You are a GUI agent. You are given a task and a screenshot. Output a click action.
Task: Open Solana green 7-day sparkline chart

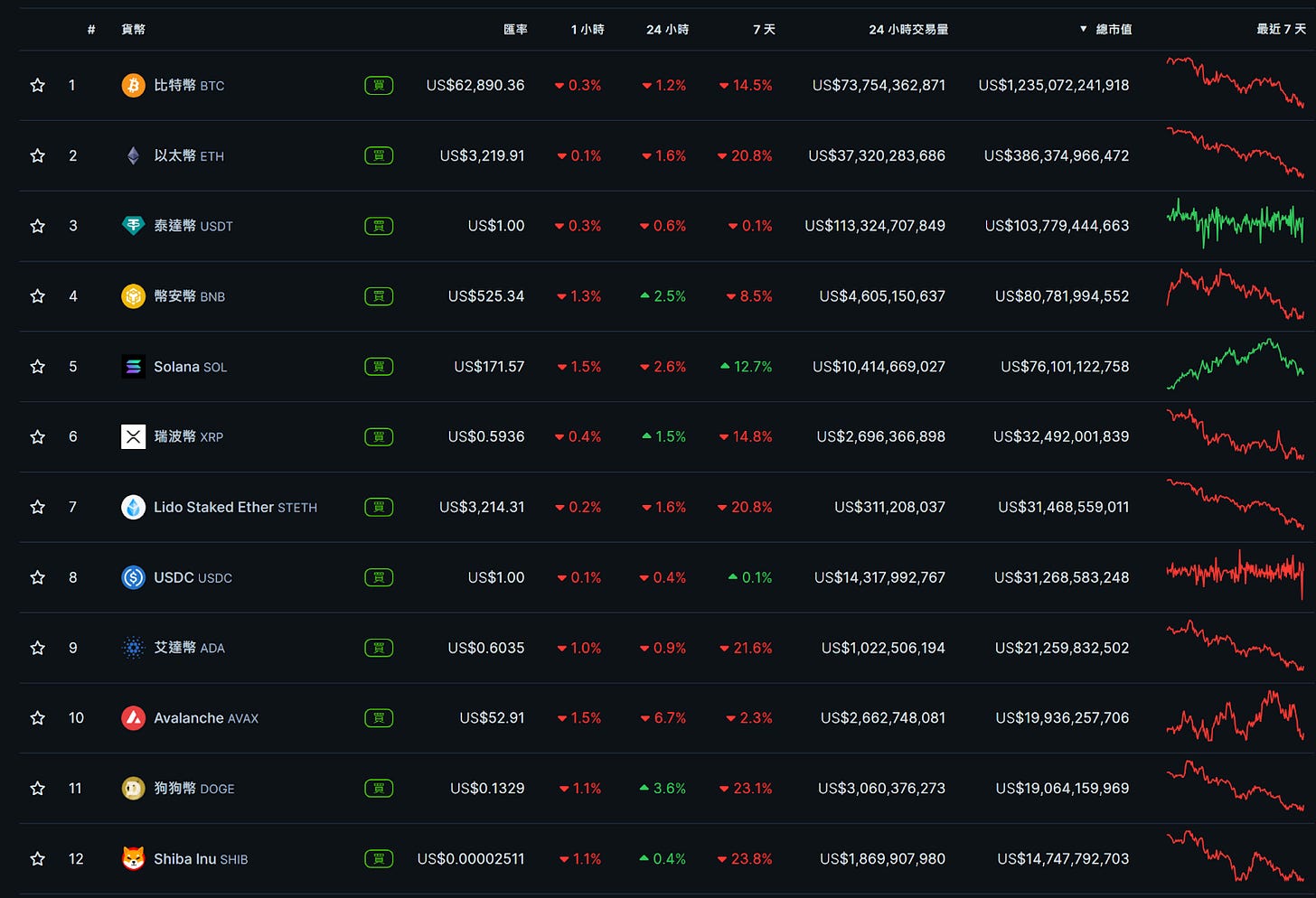(x=1236, y=364)
